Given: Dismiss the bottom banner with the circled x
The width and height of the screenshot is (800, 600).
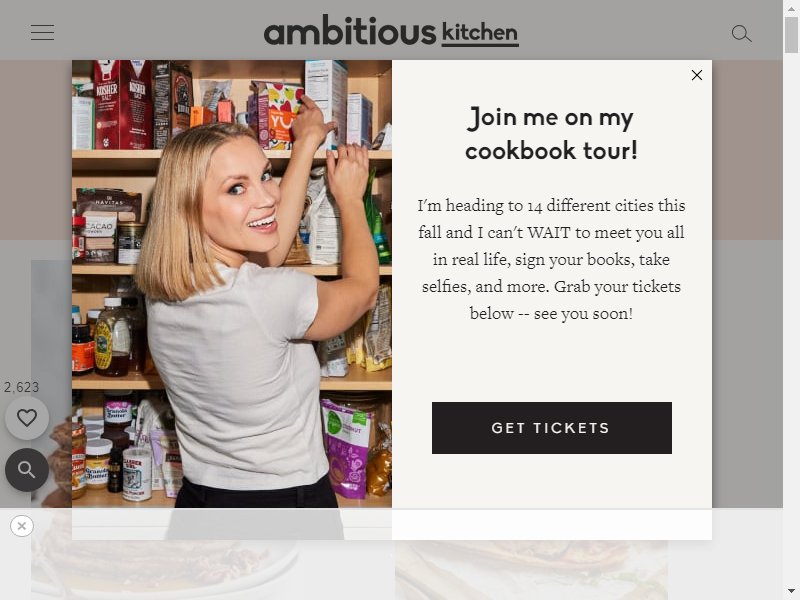Looking at the screenshot, I should pyautogui.click(x=22, y=526).
